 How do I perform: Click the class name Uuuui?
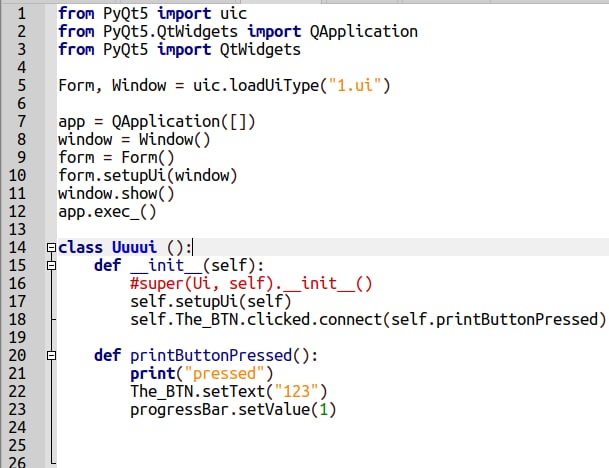coord(134,247)
